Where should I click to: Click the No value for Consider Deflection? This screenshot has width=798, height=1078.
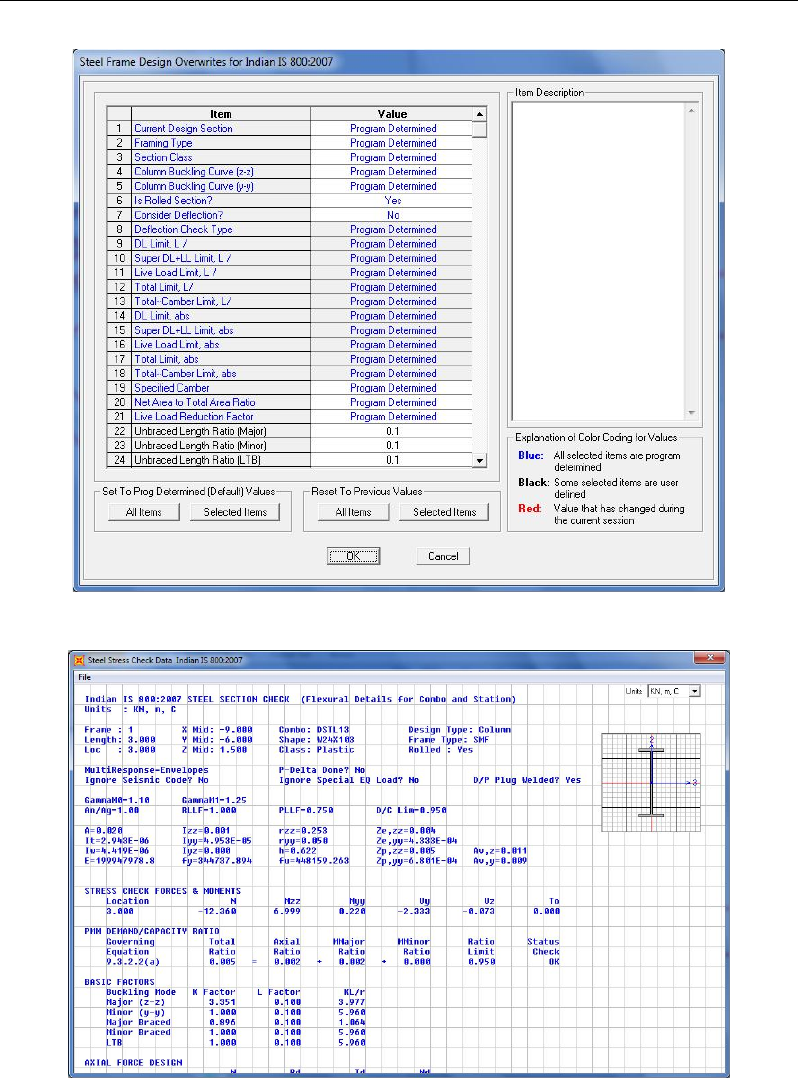click(x=392, y=215)
